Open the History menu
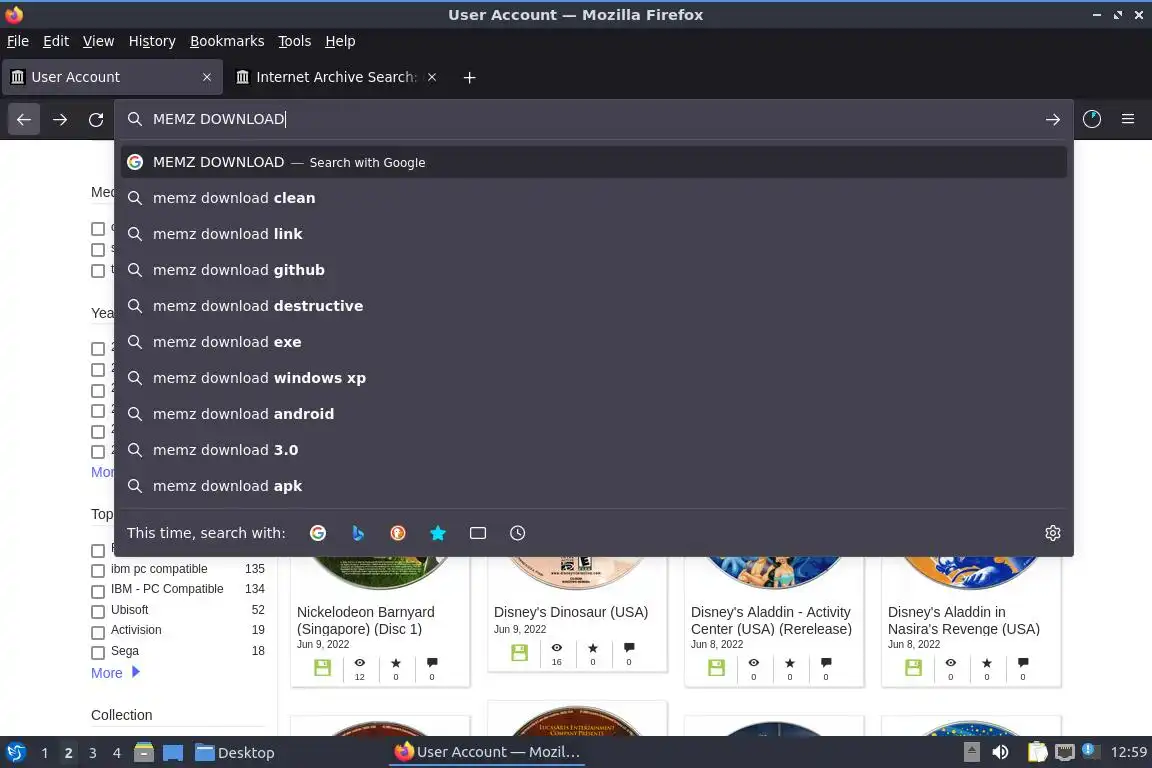 tap(152, 41)
